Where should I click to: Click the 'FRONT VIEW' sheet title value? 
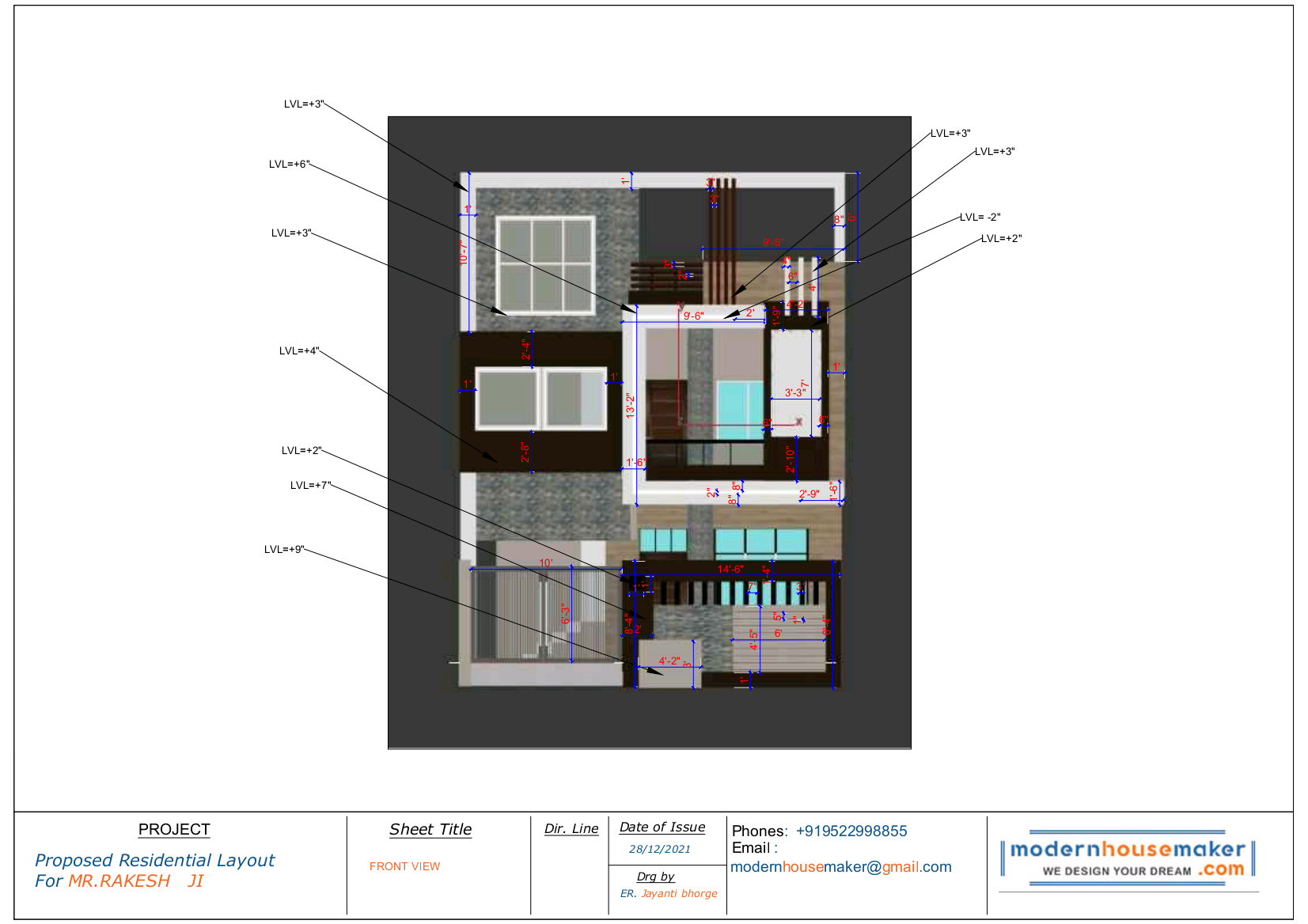pyautogui.click(x=404, y=867)
